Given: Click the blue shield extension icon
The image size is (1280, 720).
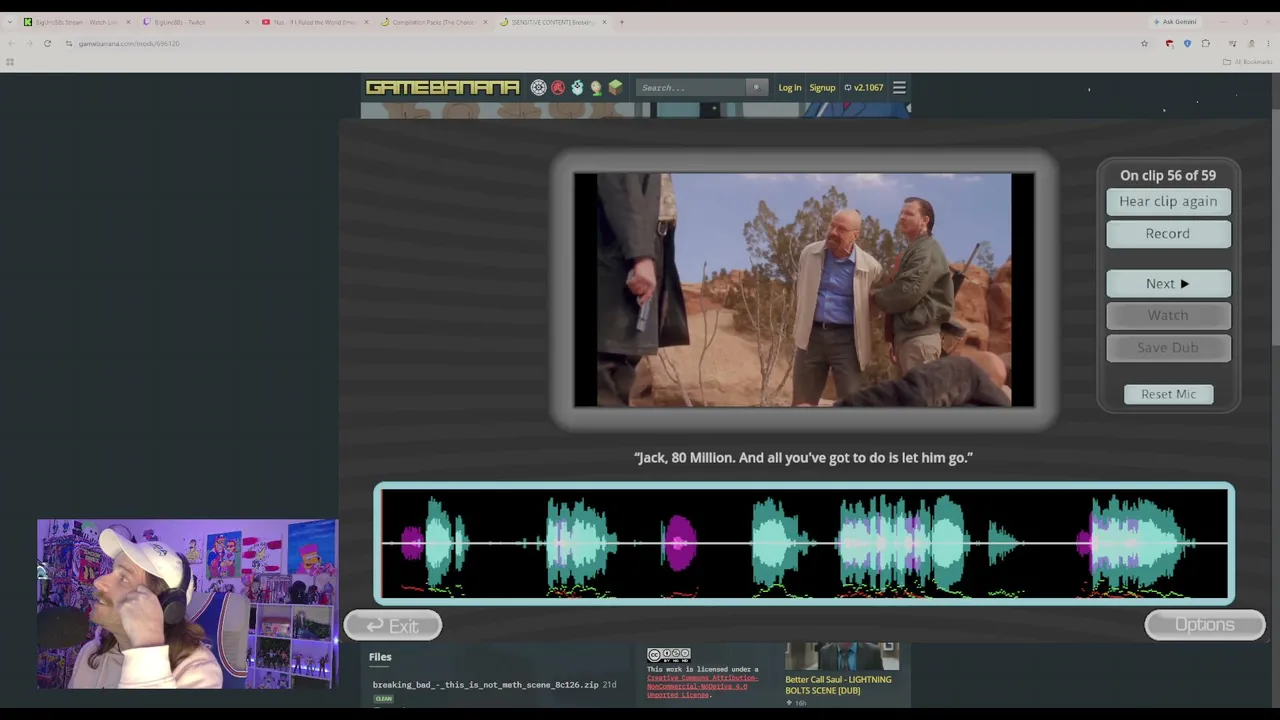Looking at the screenshot, I should click(1187, 44).
